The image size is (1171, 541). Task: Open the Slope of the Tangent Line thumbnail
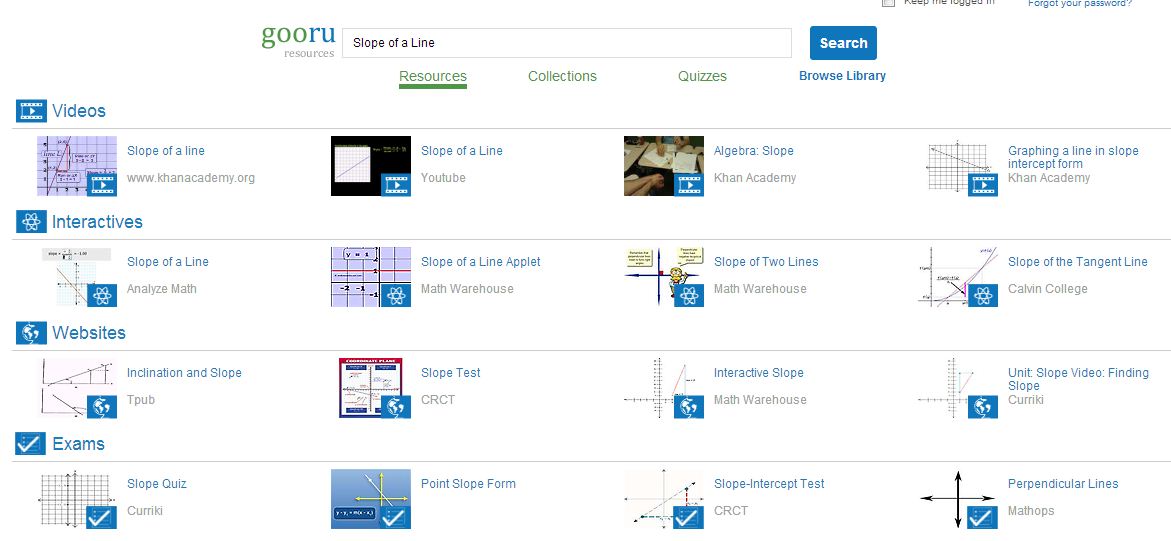click(958, 276)
